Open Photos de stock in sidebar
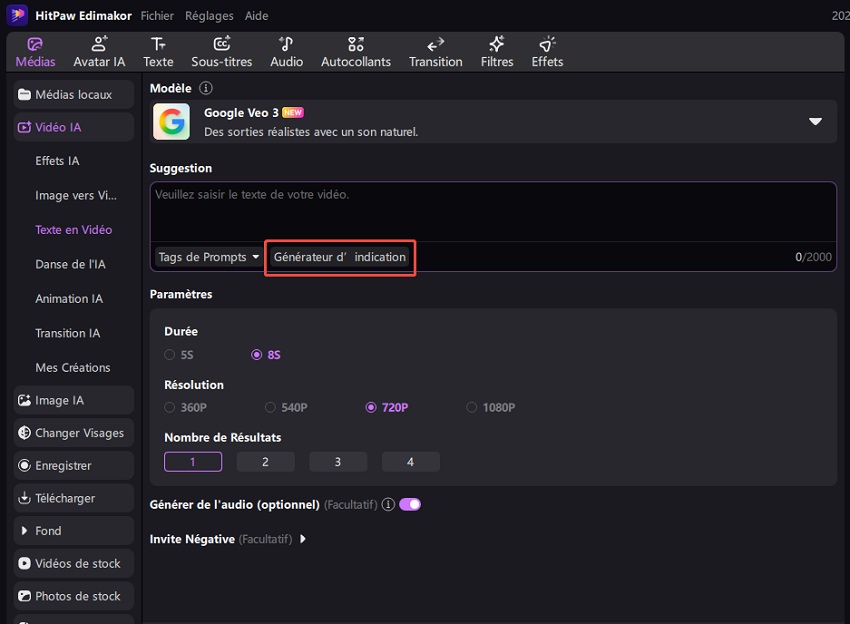This screenshot has height=624, width=850. pyautogui.click(x=74, y=596)
